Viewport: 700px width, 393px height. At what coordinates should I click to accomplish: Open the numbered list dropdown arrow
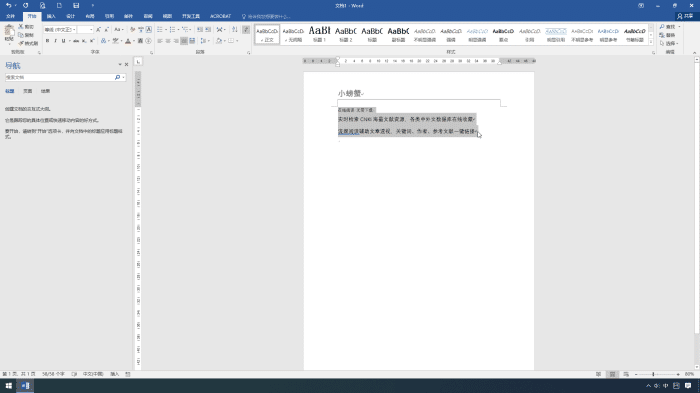[178, 29]
